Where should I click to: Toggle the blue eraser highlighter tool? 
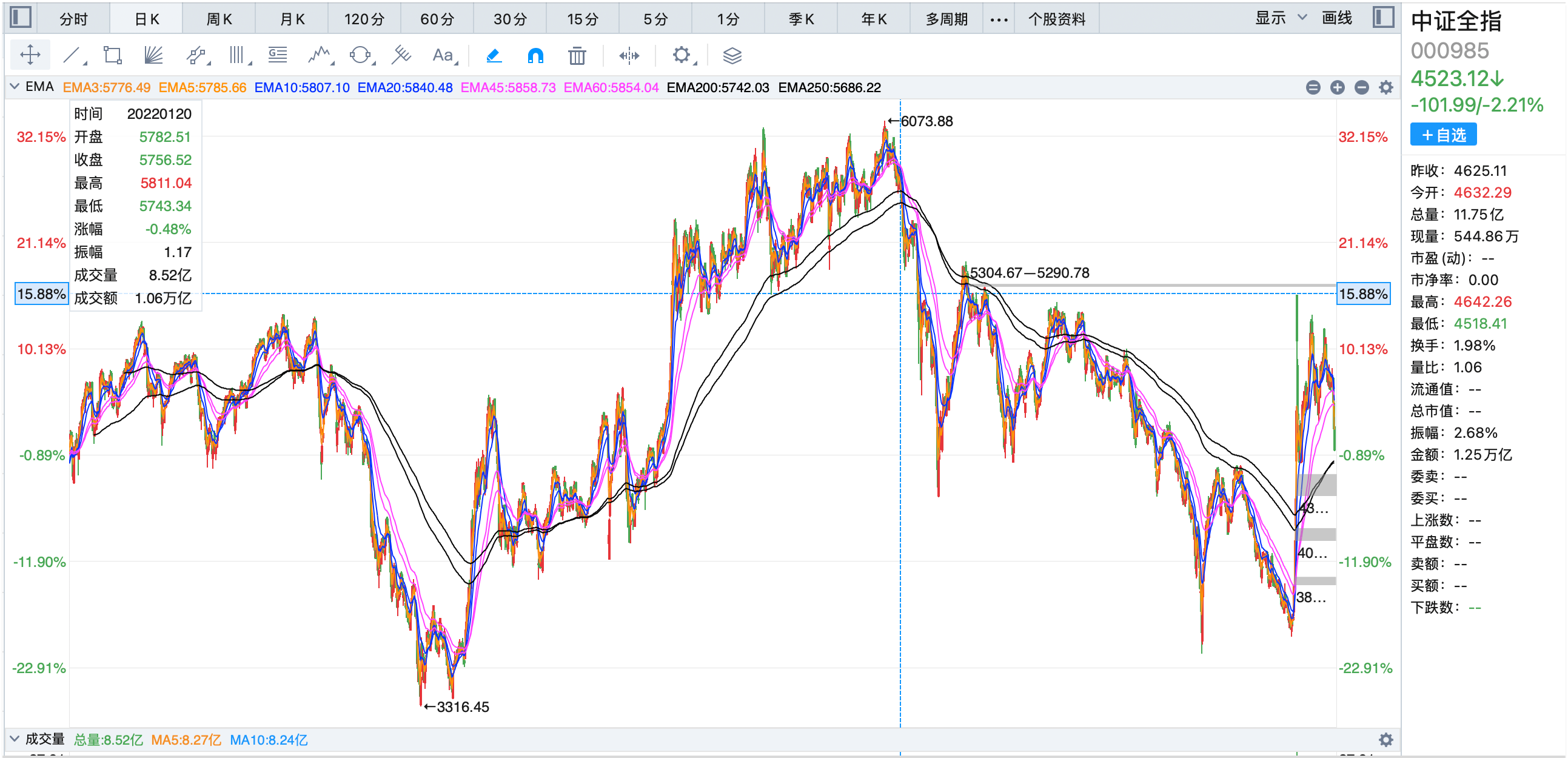point(494,56)
